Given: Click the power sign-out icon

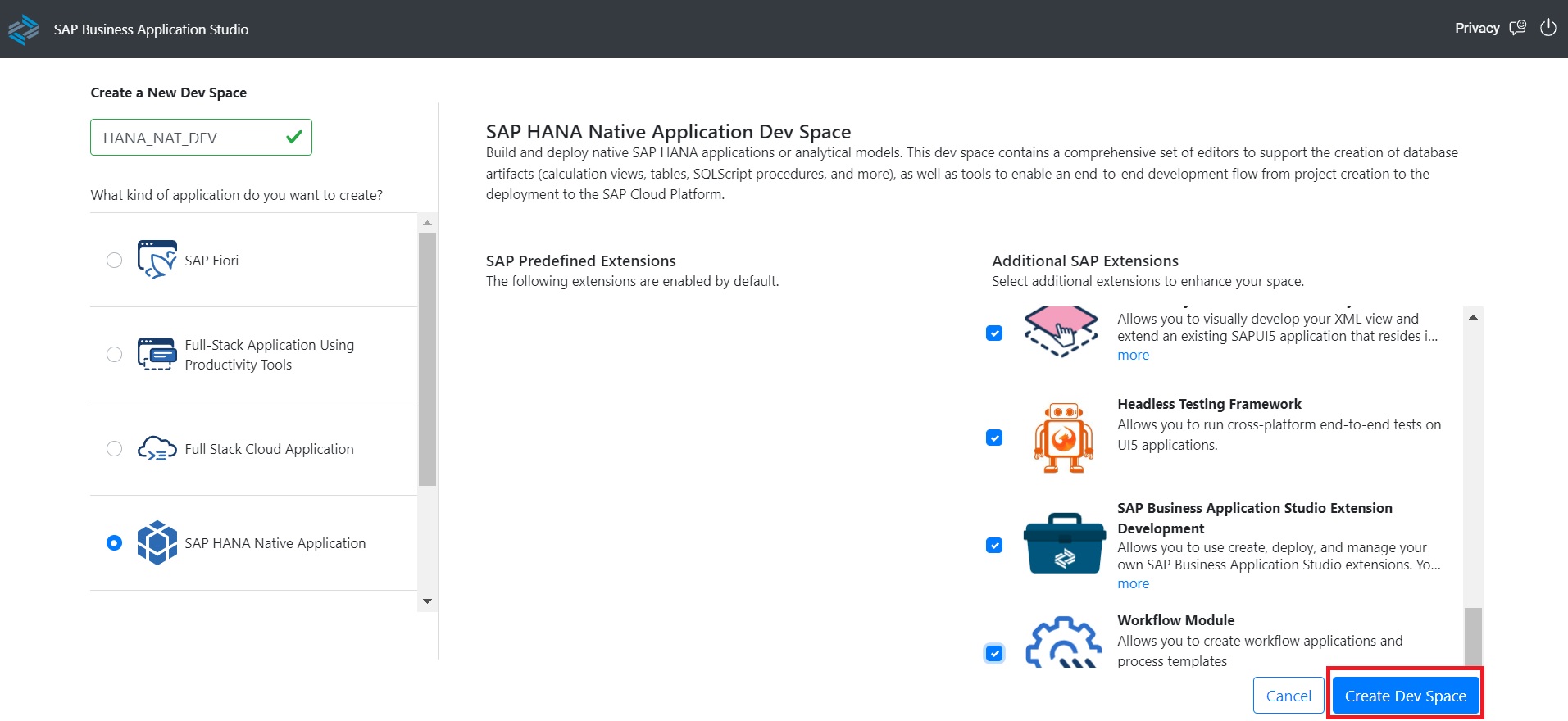Looking at the screenshot, I should coord(1548,28).
